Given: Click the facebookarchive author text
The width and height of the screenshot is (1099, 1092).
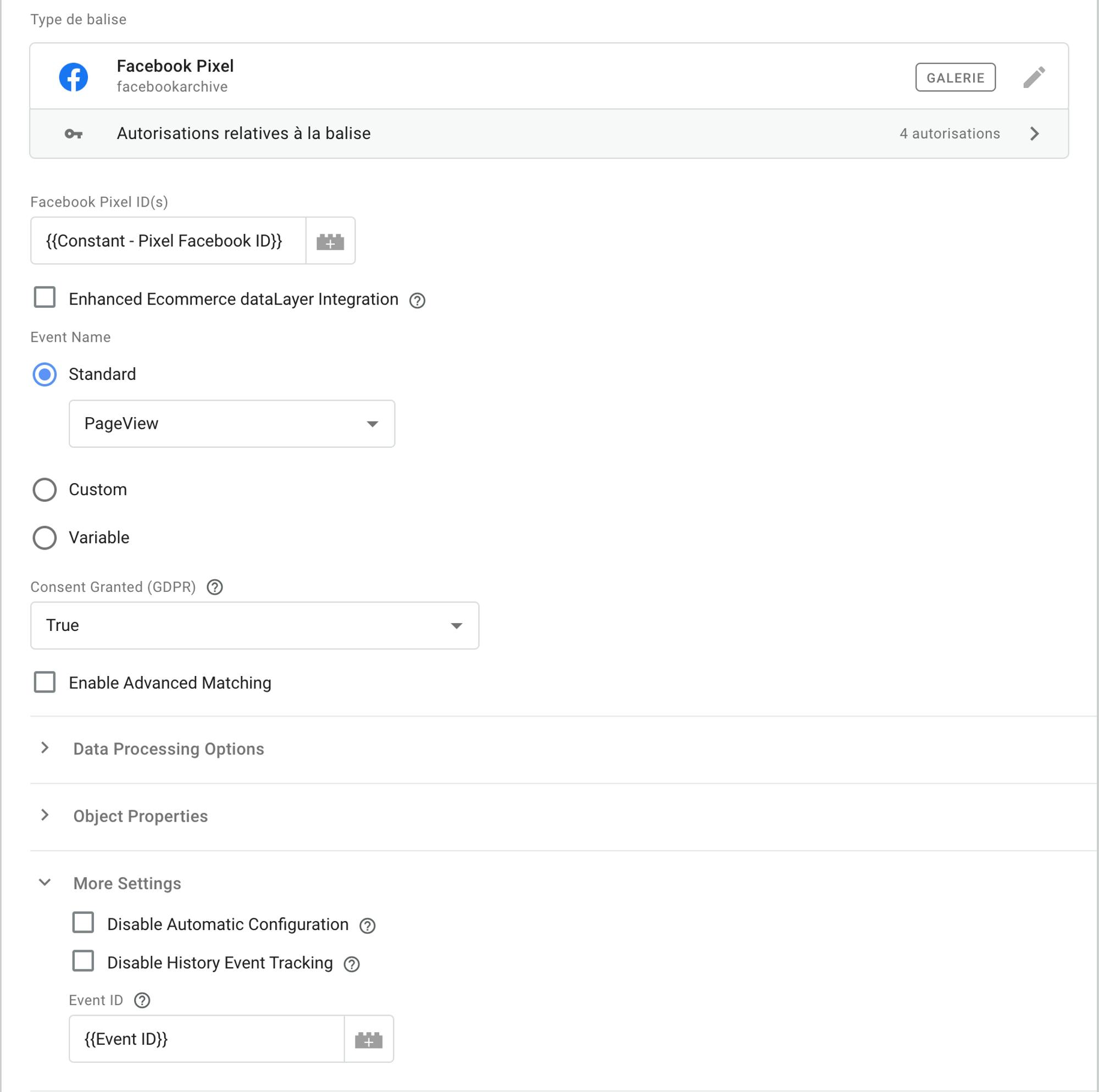Looking at the screenshot, I should point(172,86).
